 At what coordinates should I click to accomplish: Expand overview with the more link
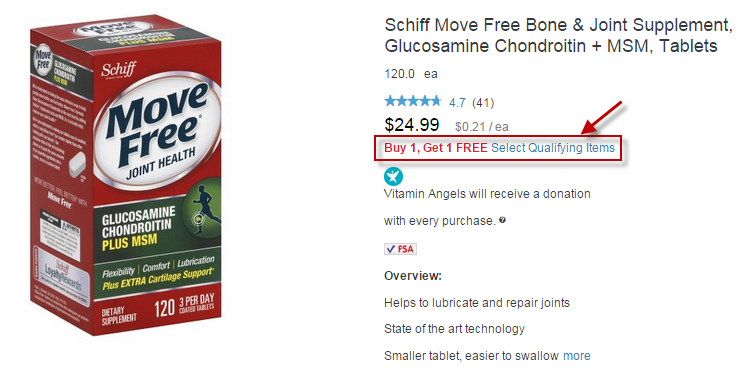point(577,356)
